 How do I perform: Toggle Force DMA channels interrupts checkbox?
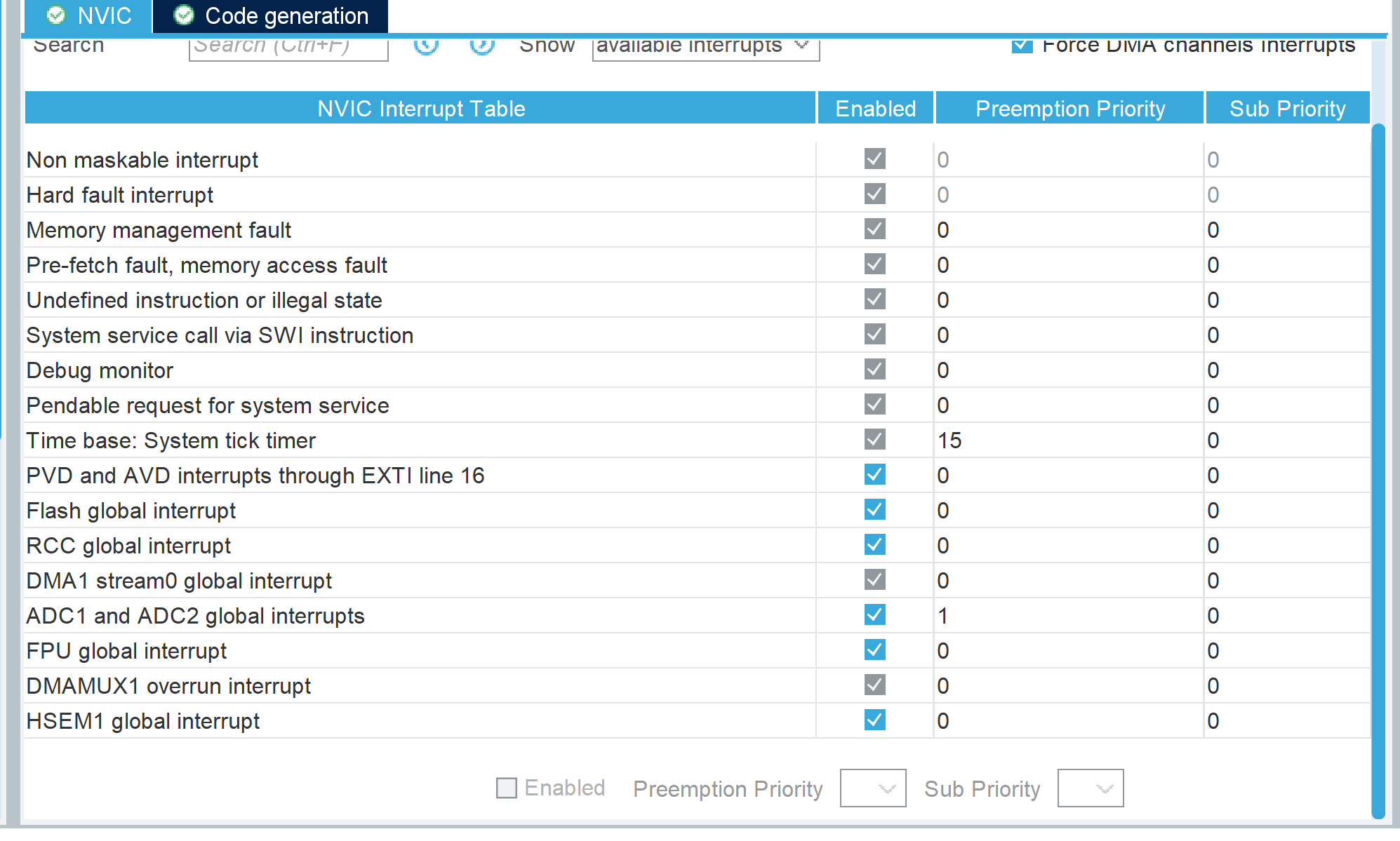1022,46
